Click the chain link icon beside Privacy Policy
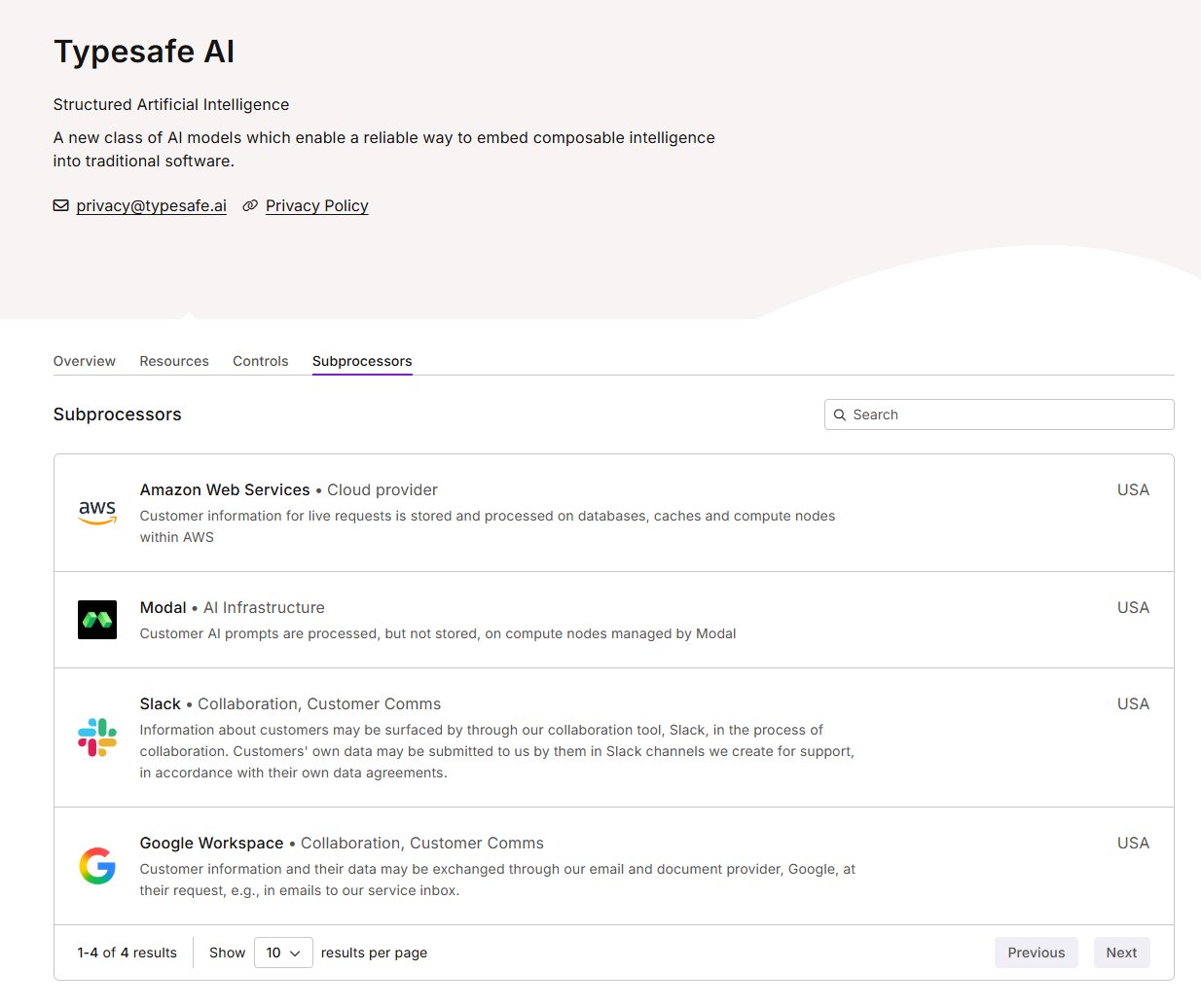Viewport: 1201px width, 1008px height. [250, 205]
